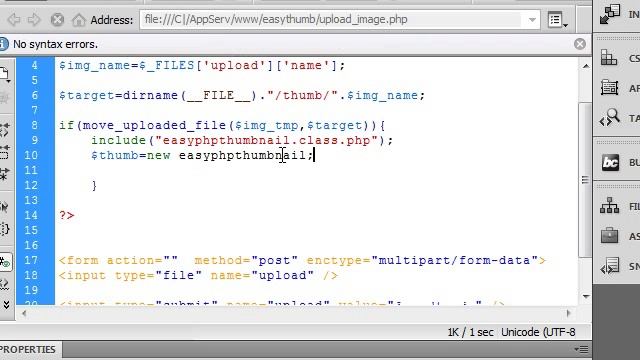640x360 pixels.
Task: Open the Insert panel icon
Action: [x=610, y=14]
